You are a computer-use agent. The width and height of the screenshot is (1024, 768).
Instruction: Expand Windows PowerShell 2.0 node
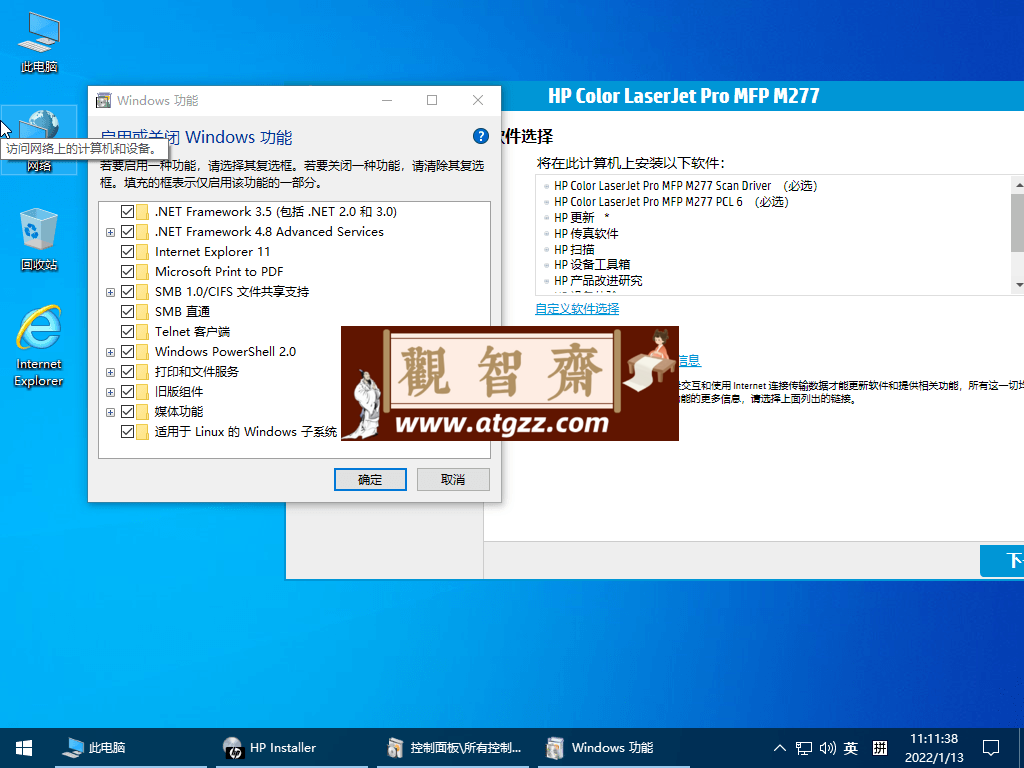[110, 352]
